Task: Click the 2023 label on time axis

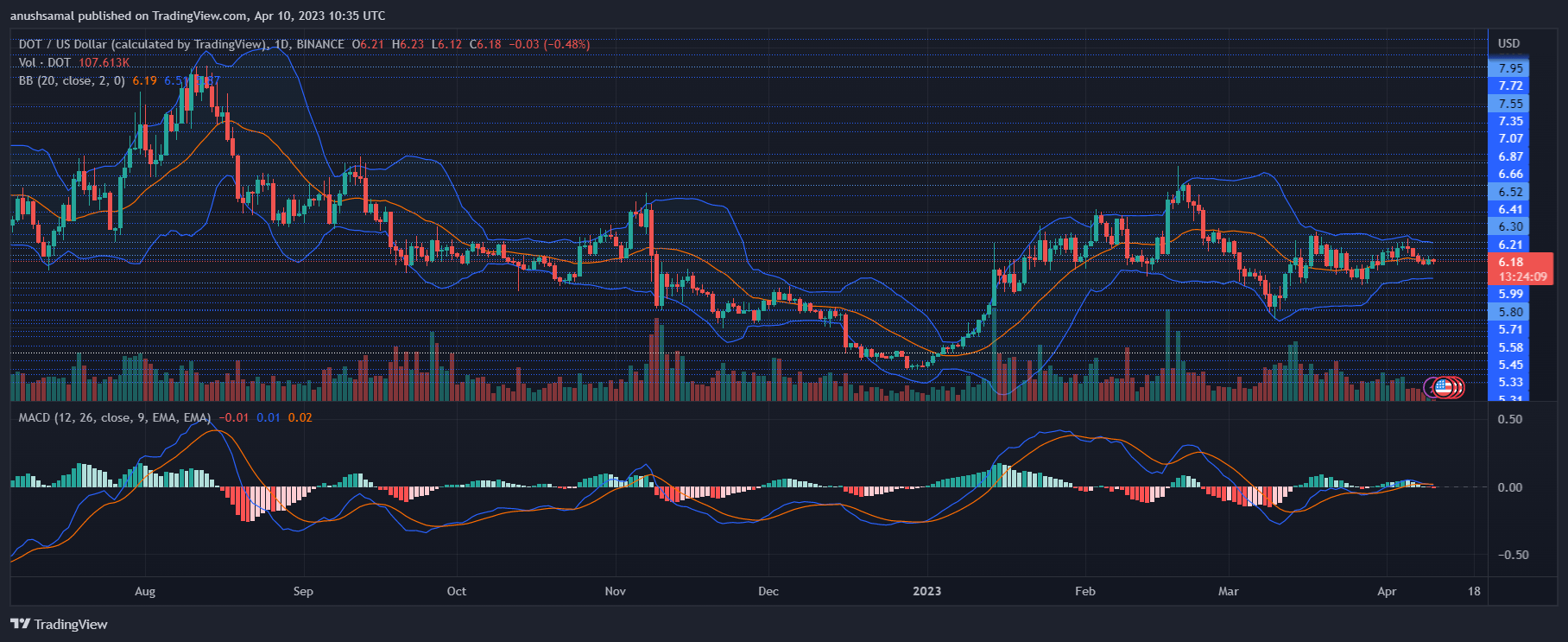Action: coord(926,591)
